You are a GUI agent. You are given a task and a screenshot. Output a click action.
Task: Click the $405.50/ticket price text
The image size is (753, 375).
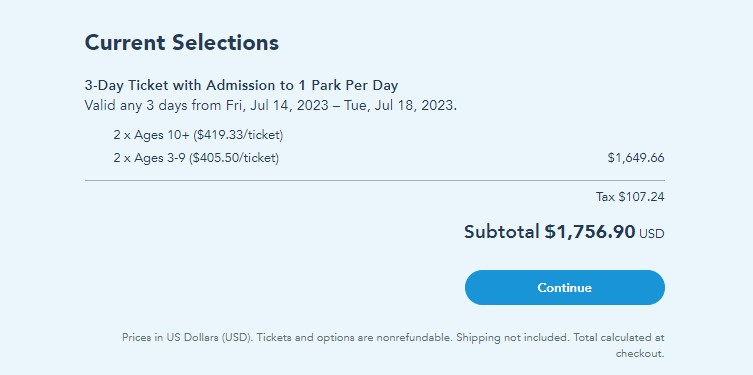(234, 157)
